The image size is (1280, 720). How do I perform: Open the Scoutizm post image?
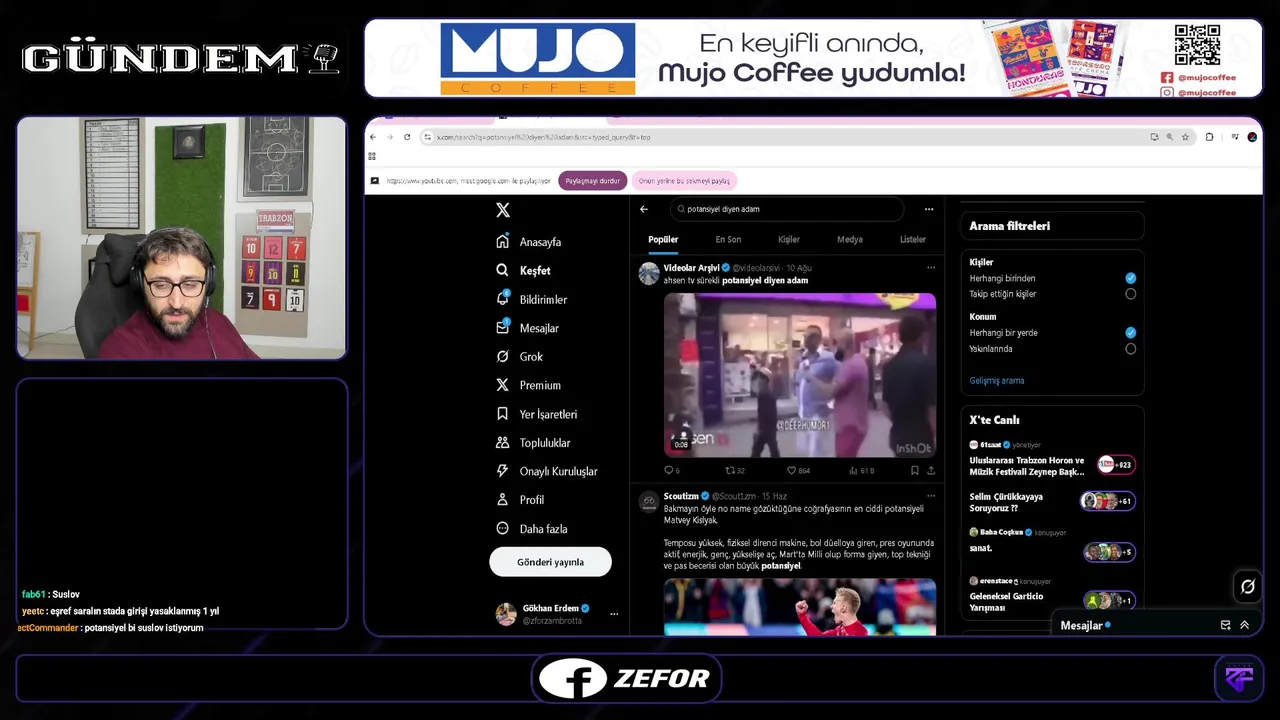[800, 607]
